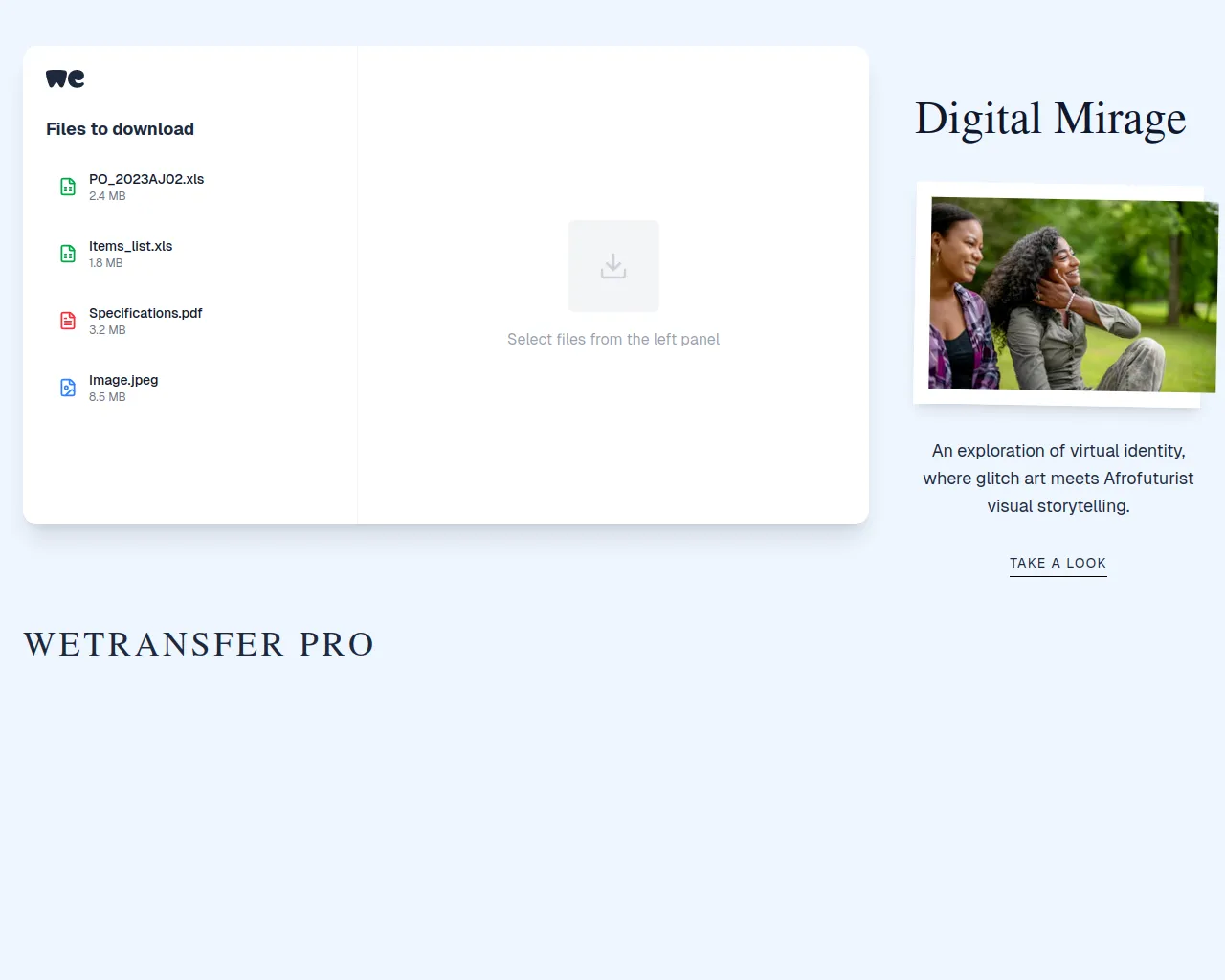Open the PO_2023AJ02.xls file name
Screen dimensions: 1225x980
146,179
